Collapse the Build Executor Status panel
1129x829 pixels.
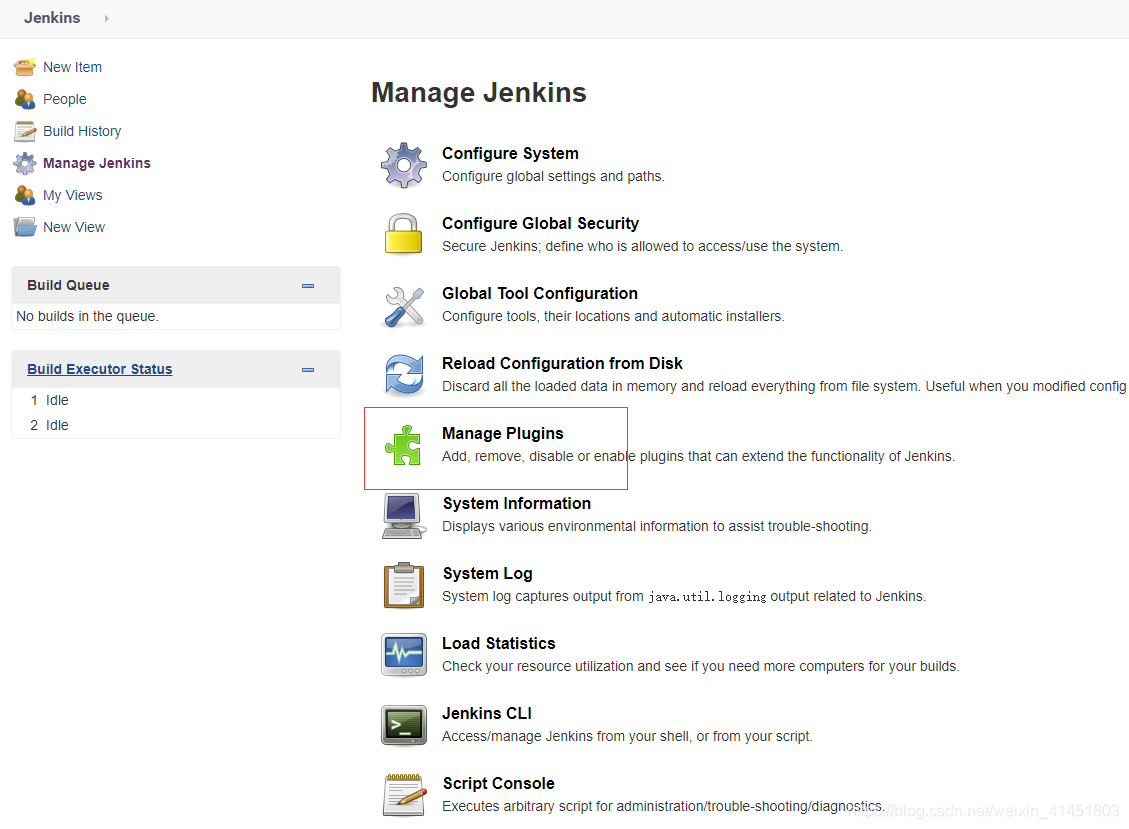click(x=307, y=369)
